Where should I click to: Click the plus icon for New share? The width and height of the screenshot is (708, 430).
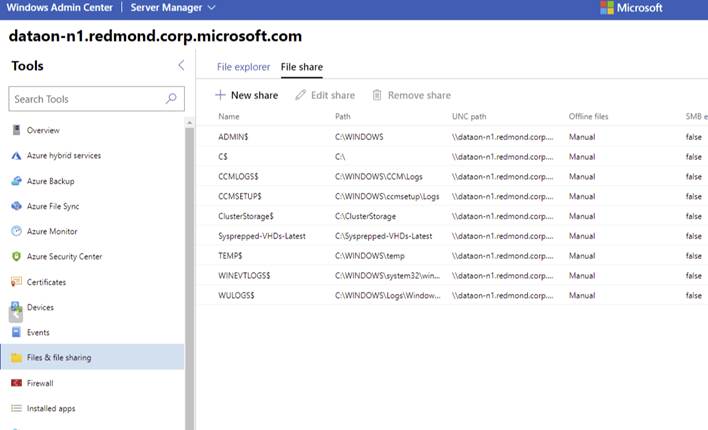click(x=220, y=95)
